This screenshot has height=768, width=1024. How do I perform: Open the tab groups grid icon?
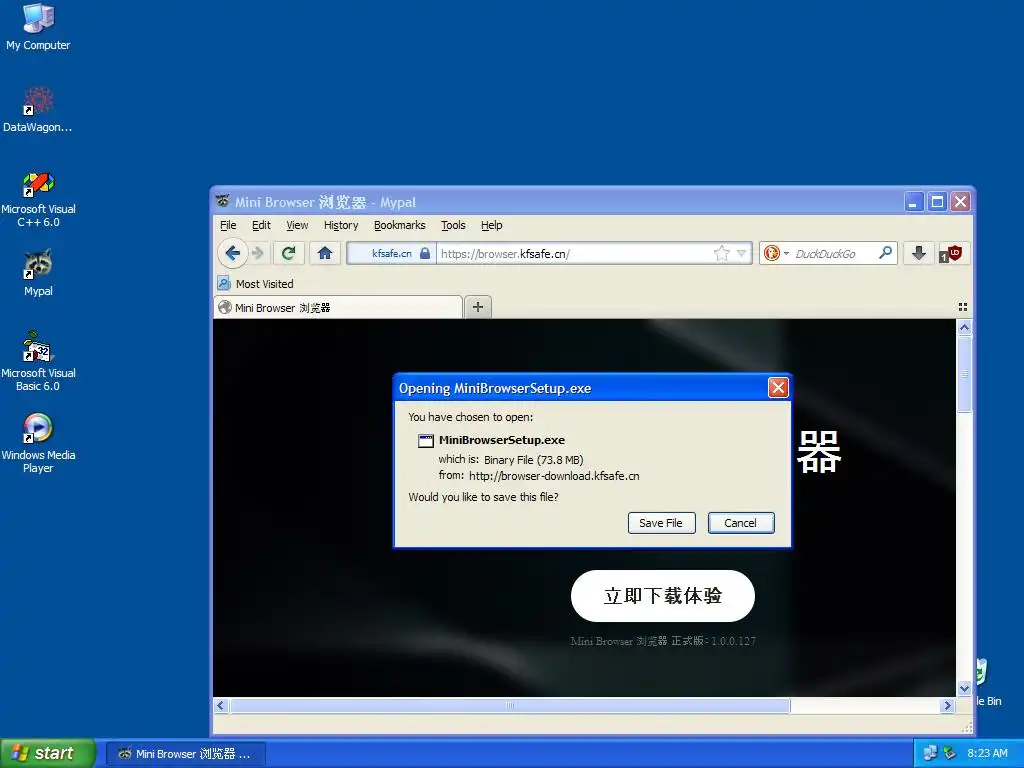[x=962, y=307]
